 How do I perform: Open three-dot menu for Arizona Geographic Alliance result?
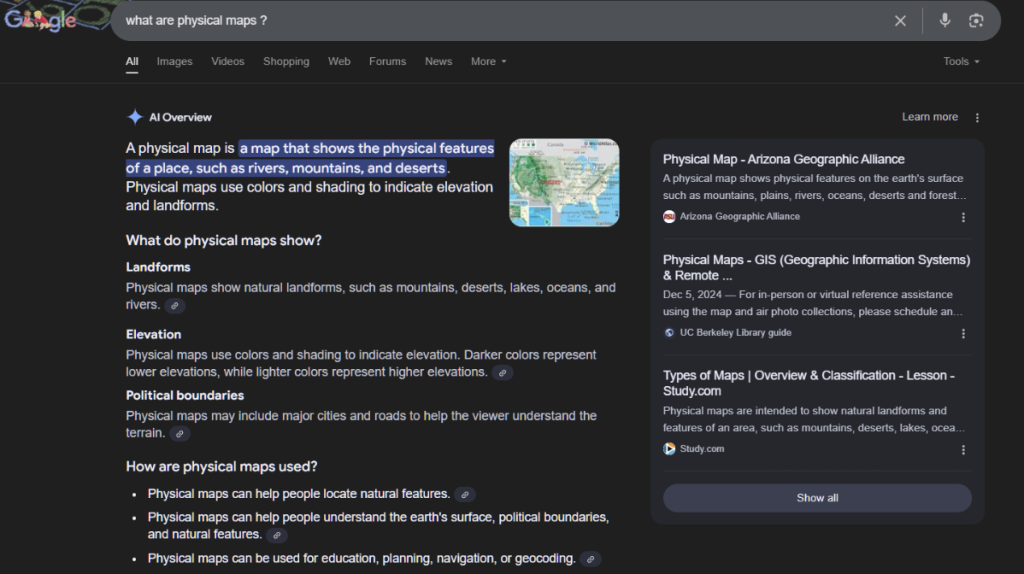point(963,217)
